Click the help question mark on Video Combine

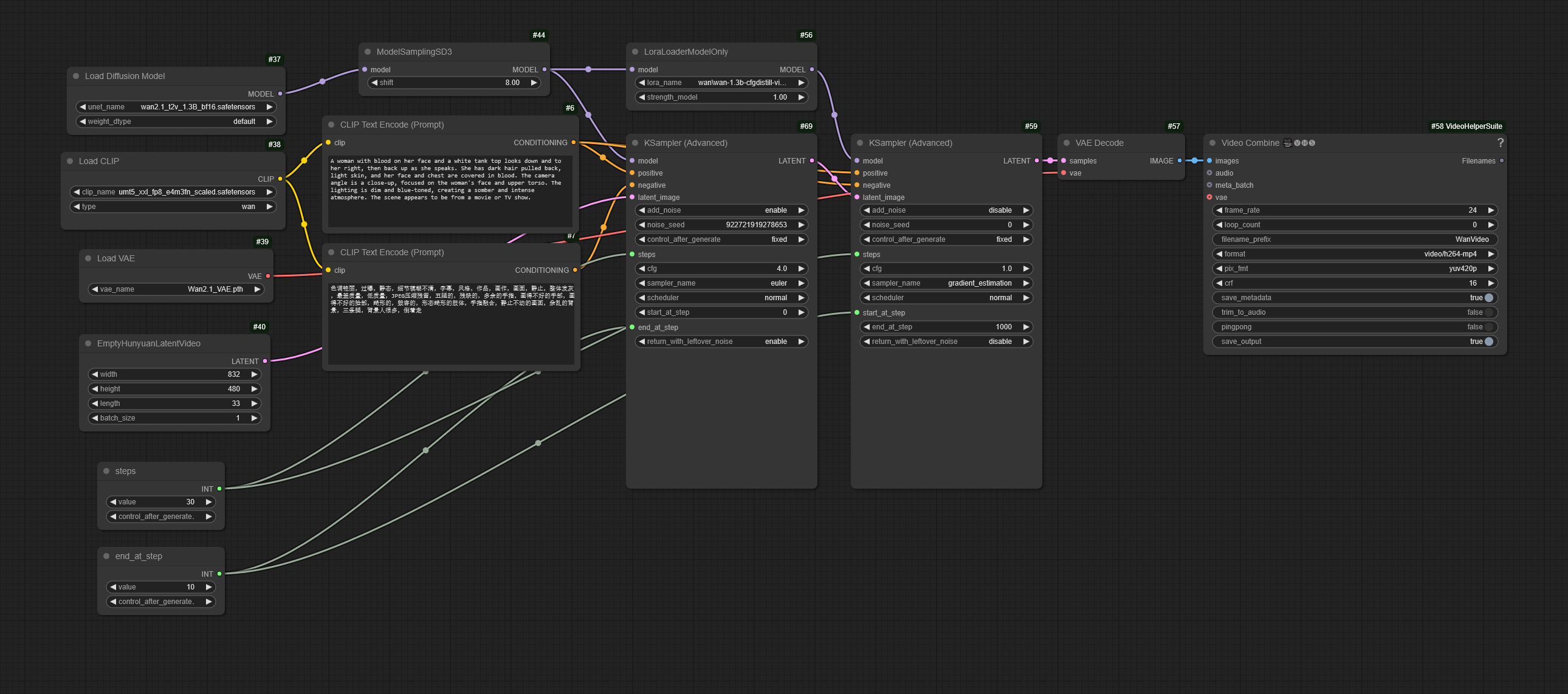click(x=1500, y=142)
